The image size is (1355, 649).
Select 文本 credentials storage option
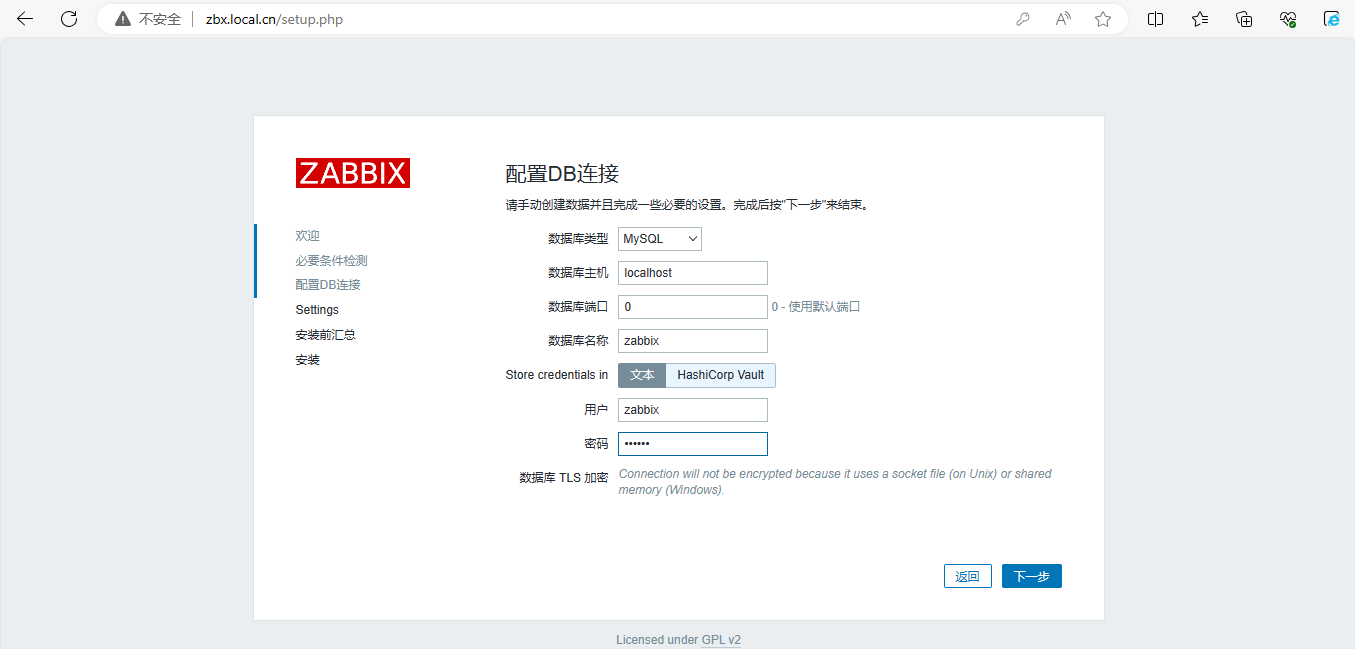(642, 375)
